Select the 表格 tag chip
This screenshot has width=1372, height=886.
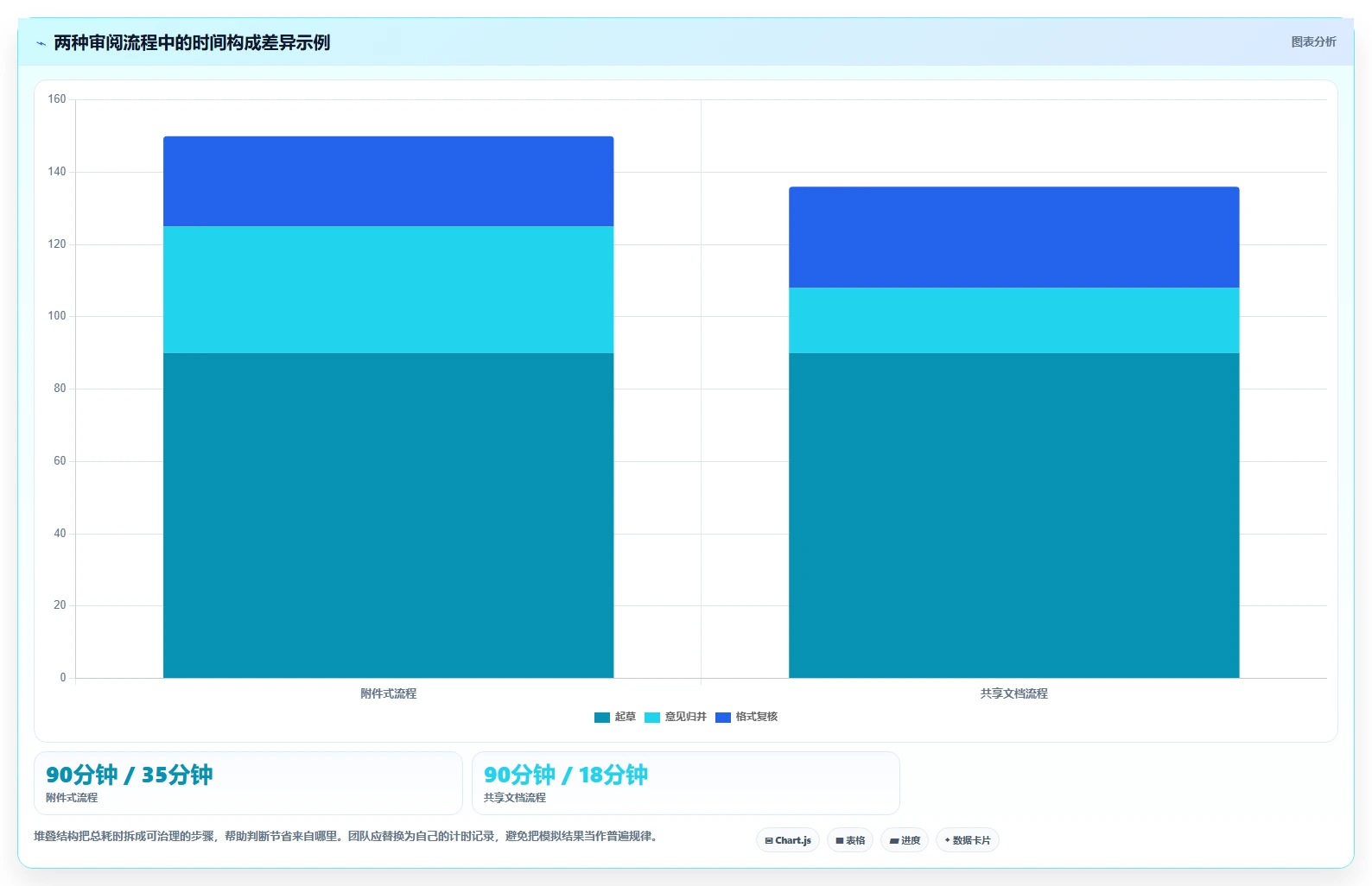850,840
